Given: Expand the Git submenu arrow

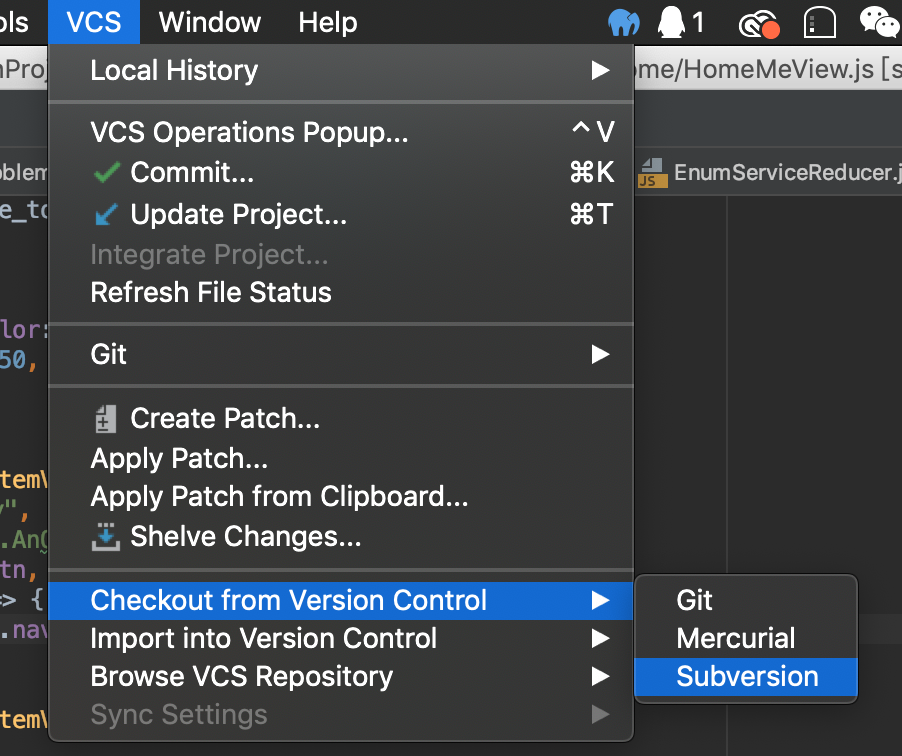Looking at the screenshot, I should (x=600, y=355).
